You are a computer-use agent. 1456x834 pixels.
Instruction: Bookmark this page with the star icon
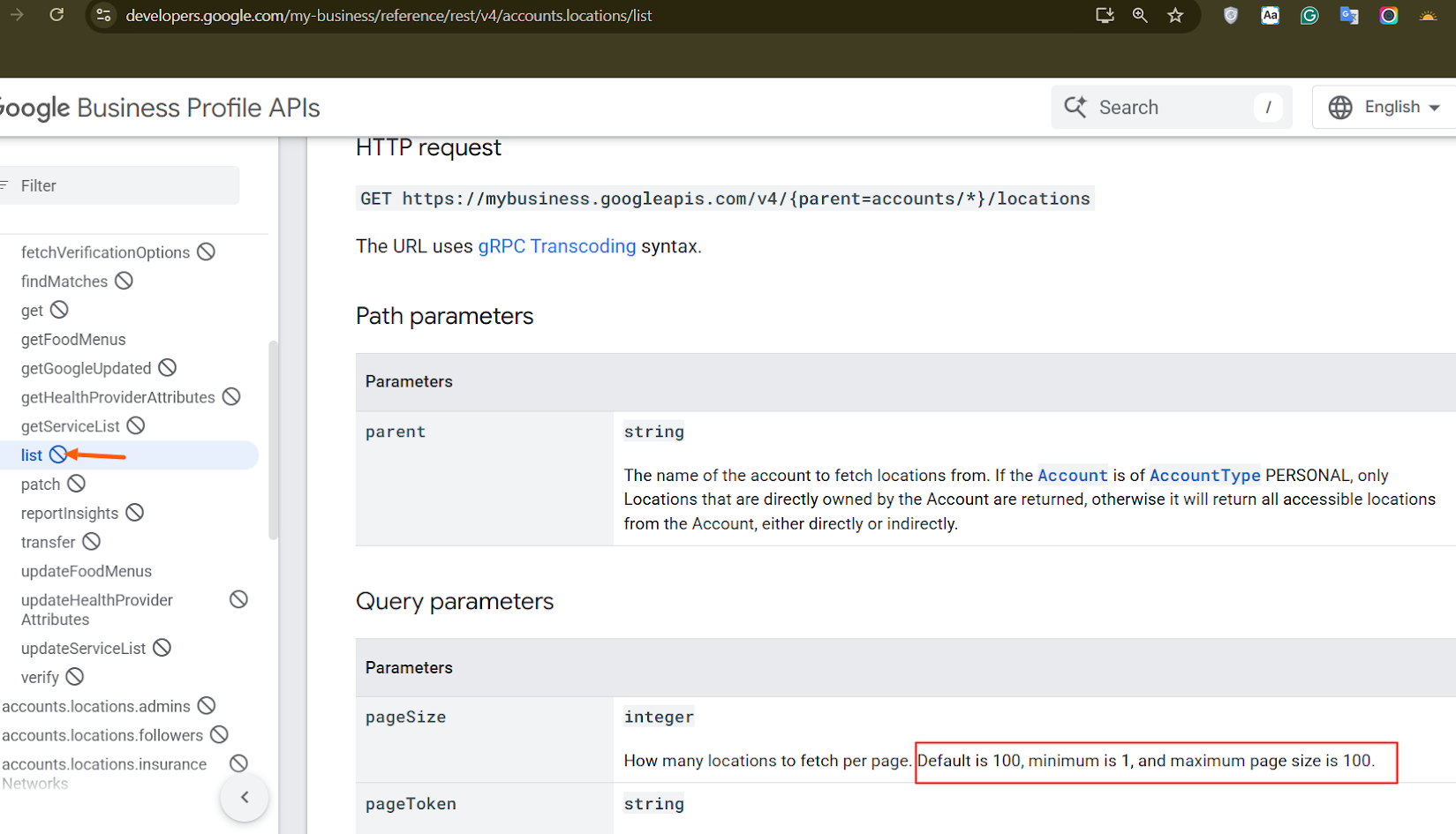pos(1175,15)
